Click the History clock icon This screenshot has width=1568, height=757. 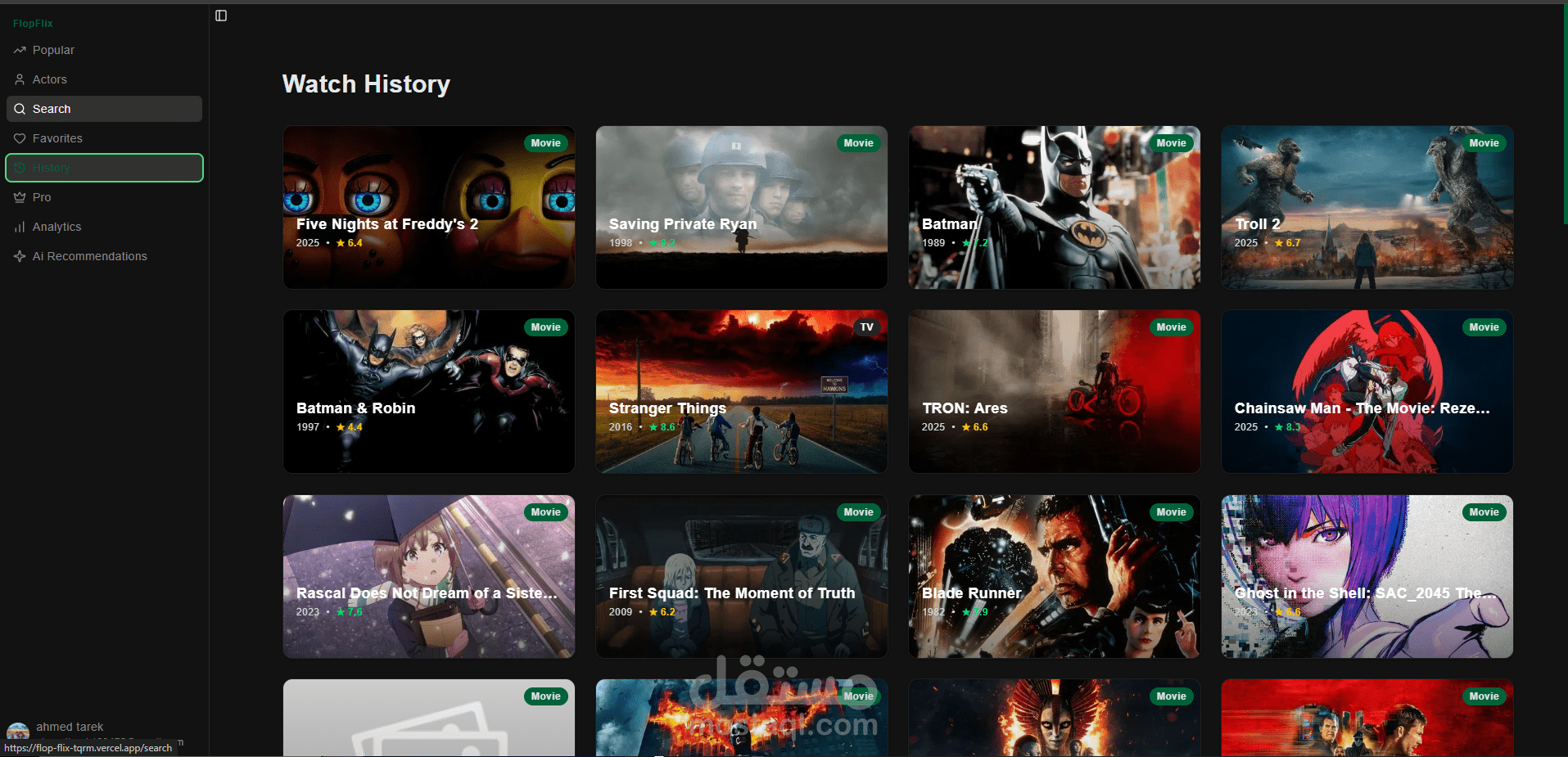[x=20, y=168]
